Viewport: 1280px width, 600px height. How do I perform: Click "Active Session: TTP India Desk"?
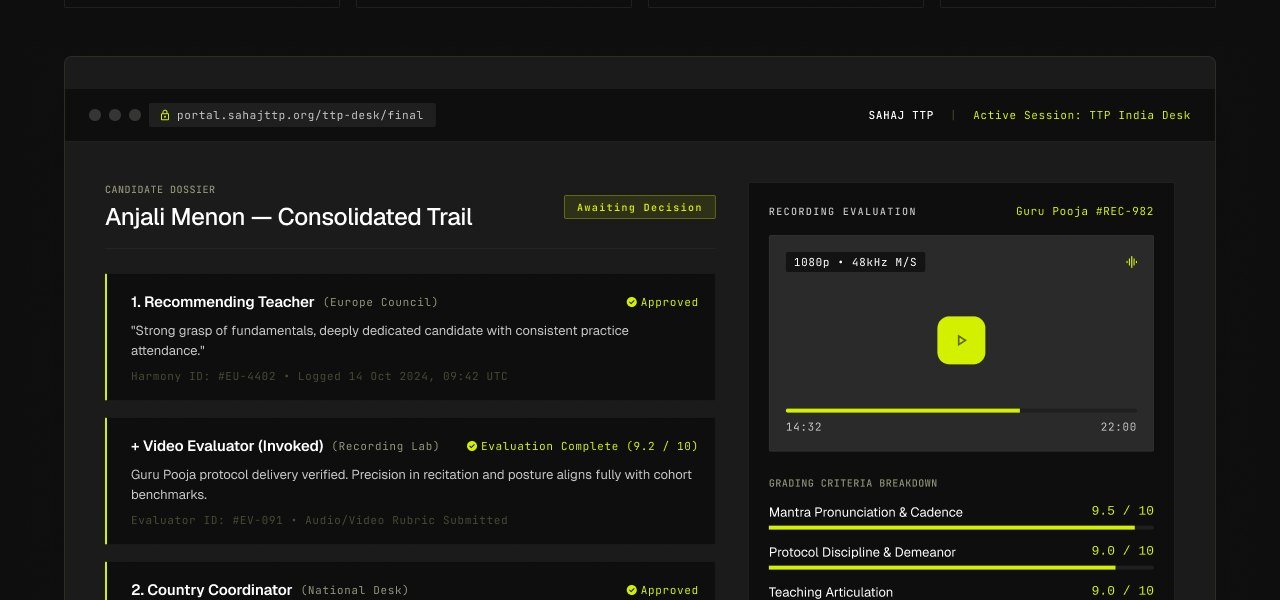pos(1082,115)
